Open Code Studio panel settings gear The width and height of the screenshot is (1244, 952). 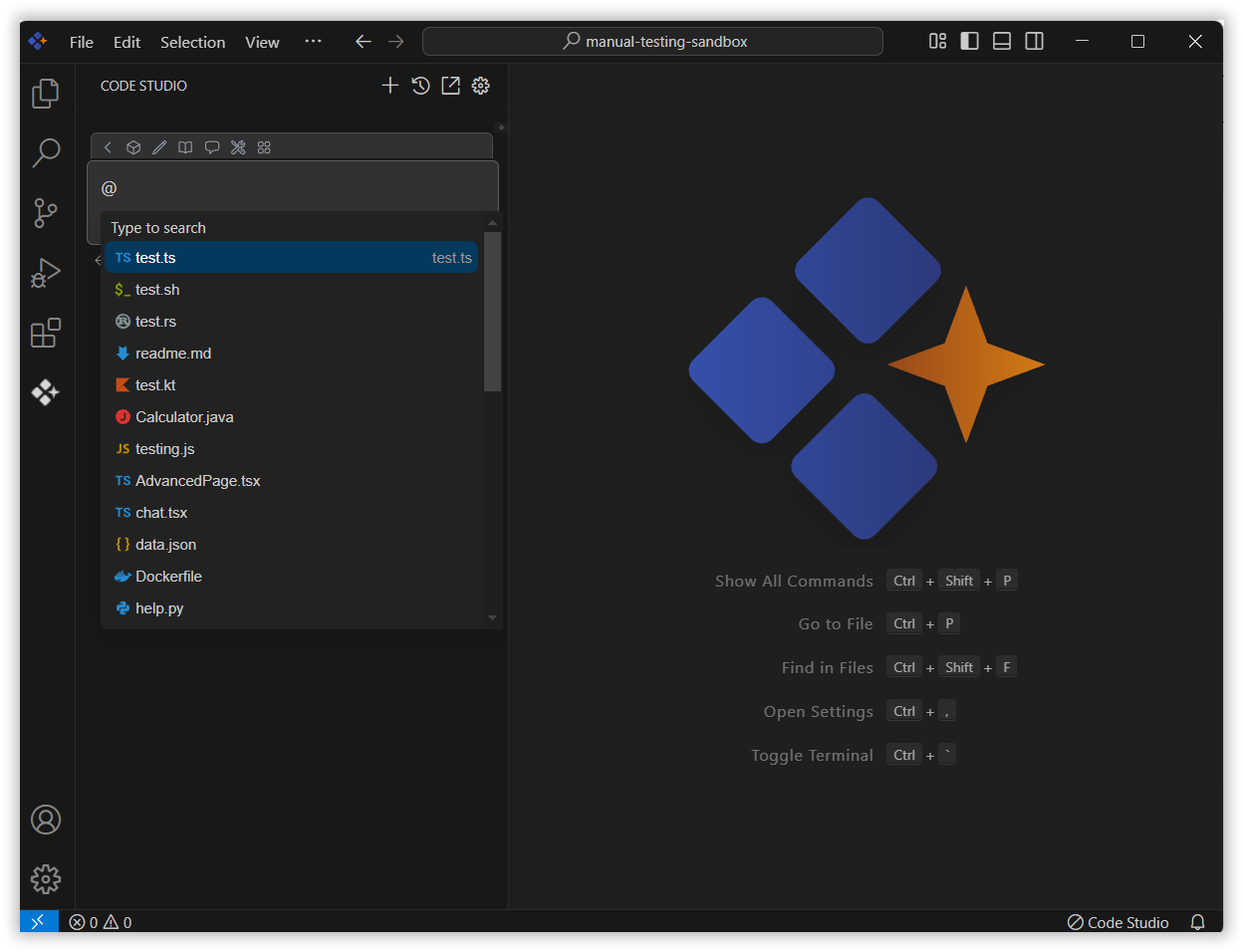[x=481, y=86]
